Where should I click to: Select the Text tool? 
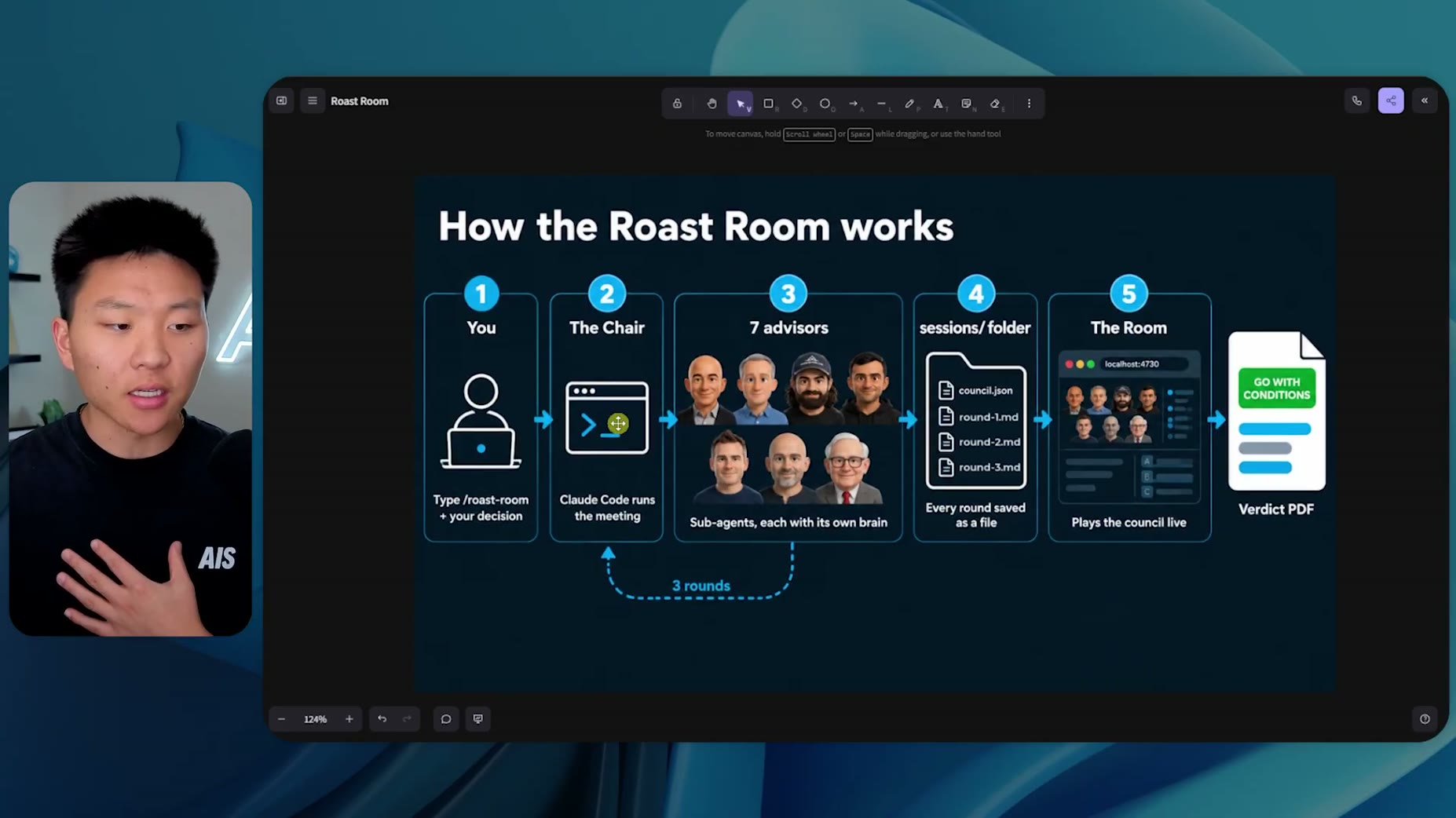pyautogui.click(x=938, y=104)
